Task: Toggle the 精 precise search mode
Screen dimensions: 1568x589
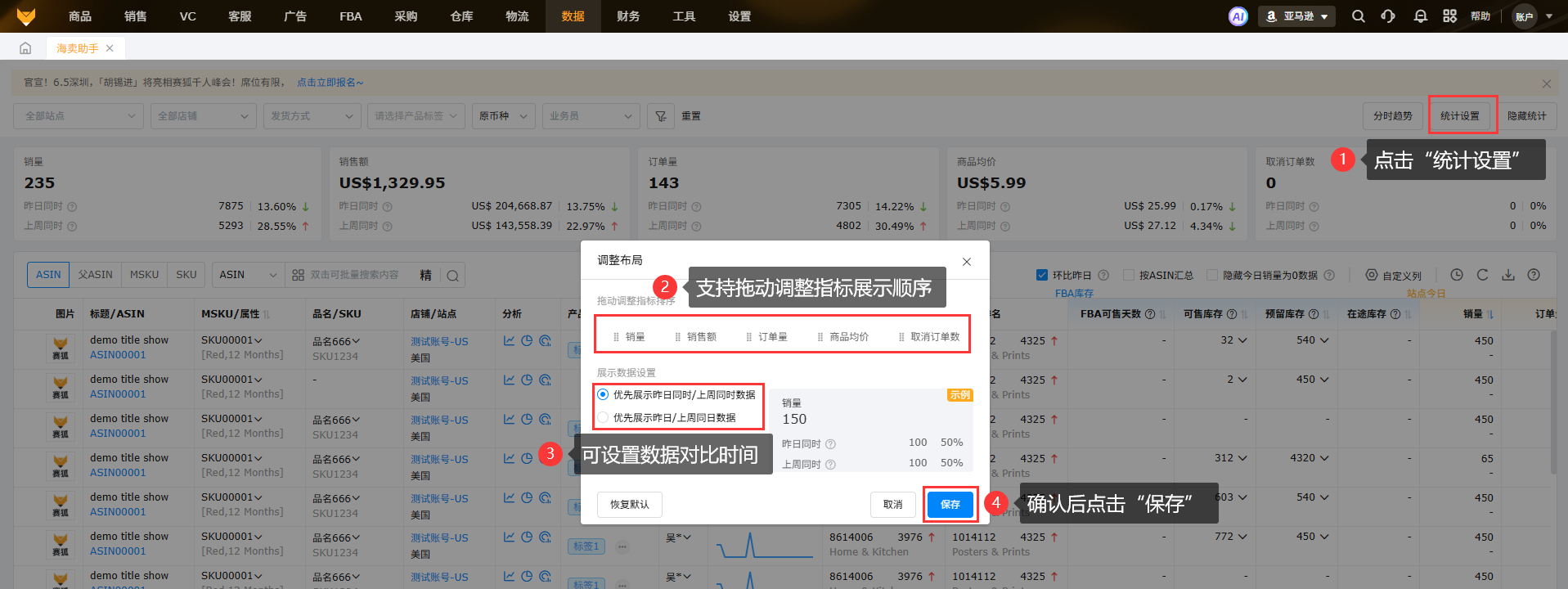Action: (x=425, y=276)
